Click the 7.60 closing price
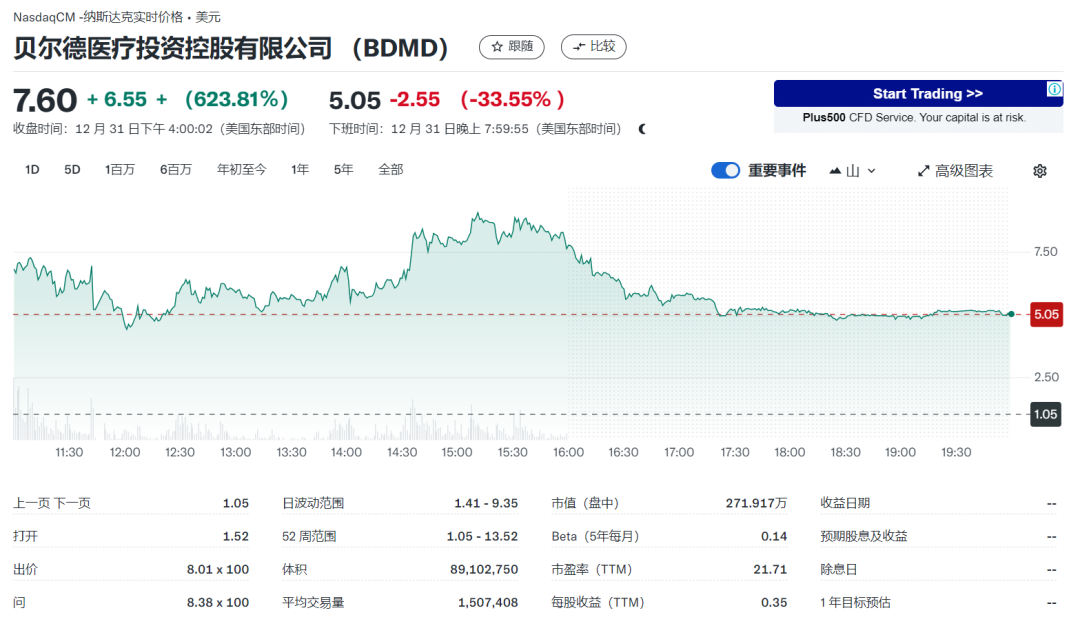Screen dimensions: 1080x626 pyautogui.click(x=45, y=101)
